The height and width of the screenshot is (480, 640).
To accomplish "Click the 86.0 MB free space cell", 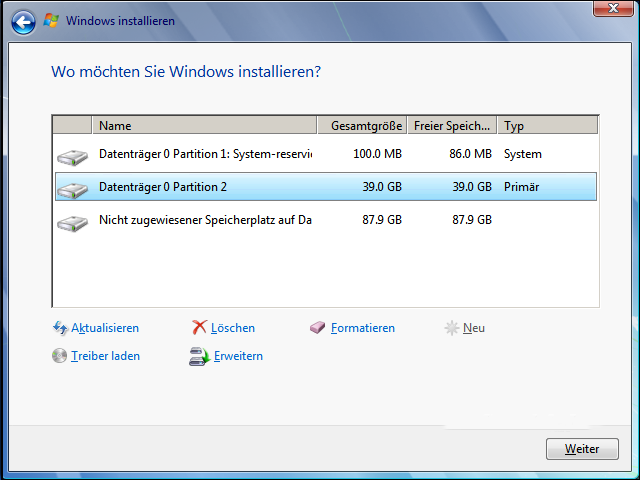I will (x=470, y=154).
